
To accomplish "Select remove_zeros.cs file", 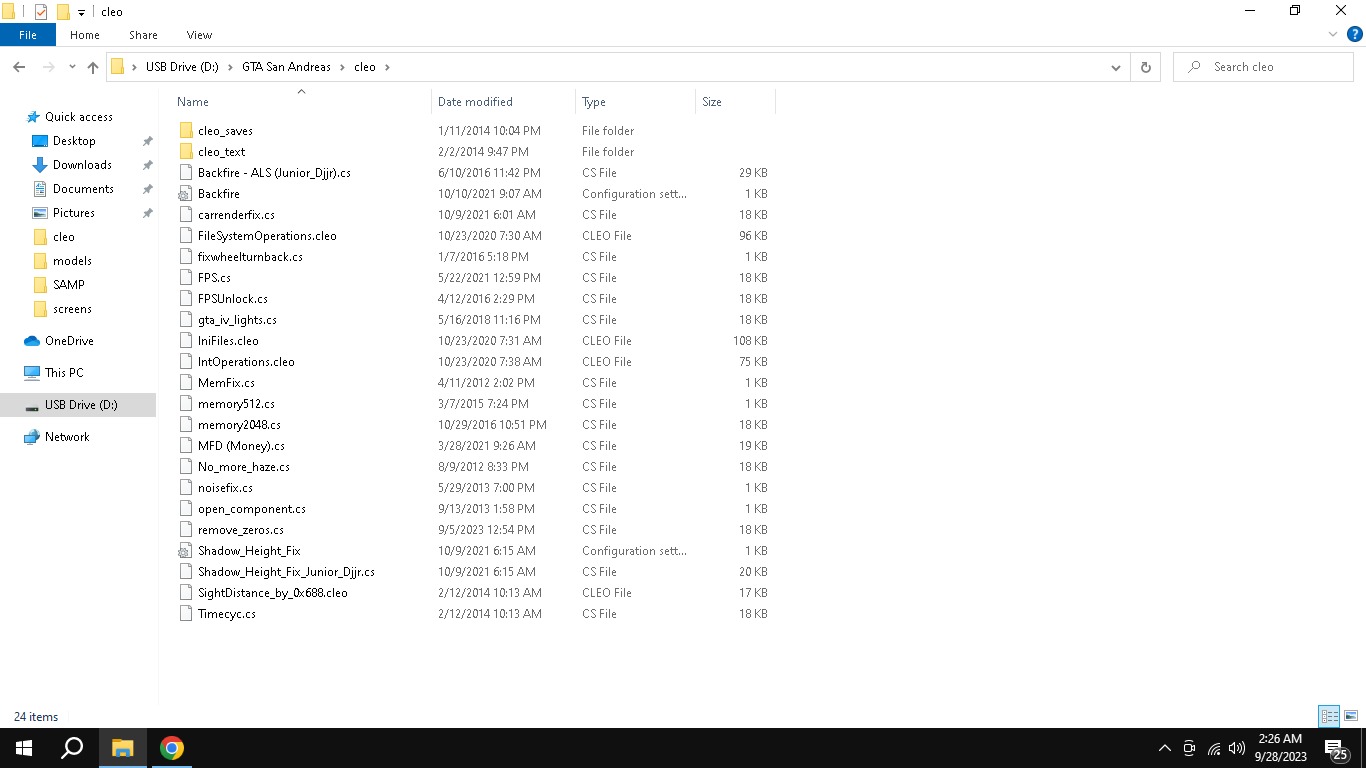I will click(241, 530).
